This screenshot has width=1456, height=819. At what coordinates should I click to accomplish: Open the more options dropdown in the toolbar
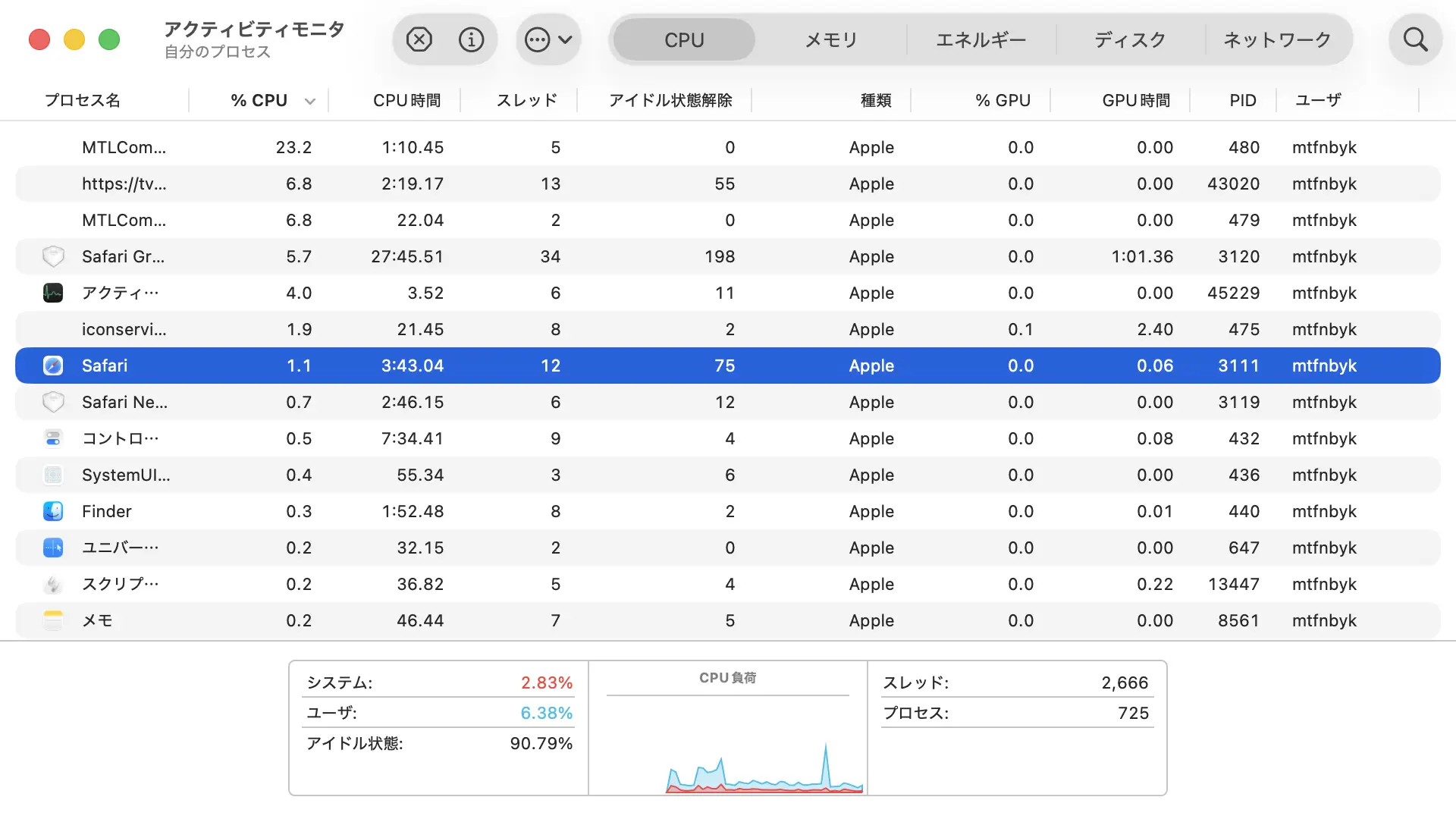[x=548, y=39]
